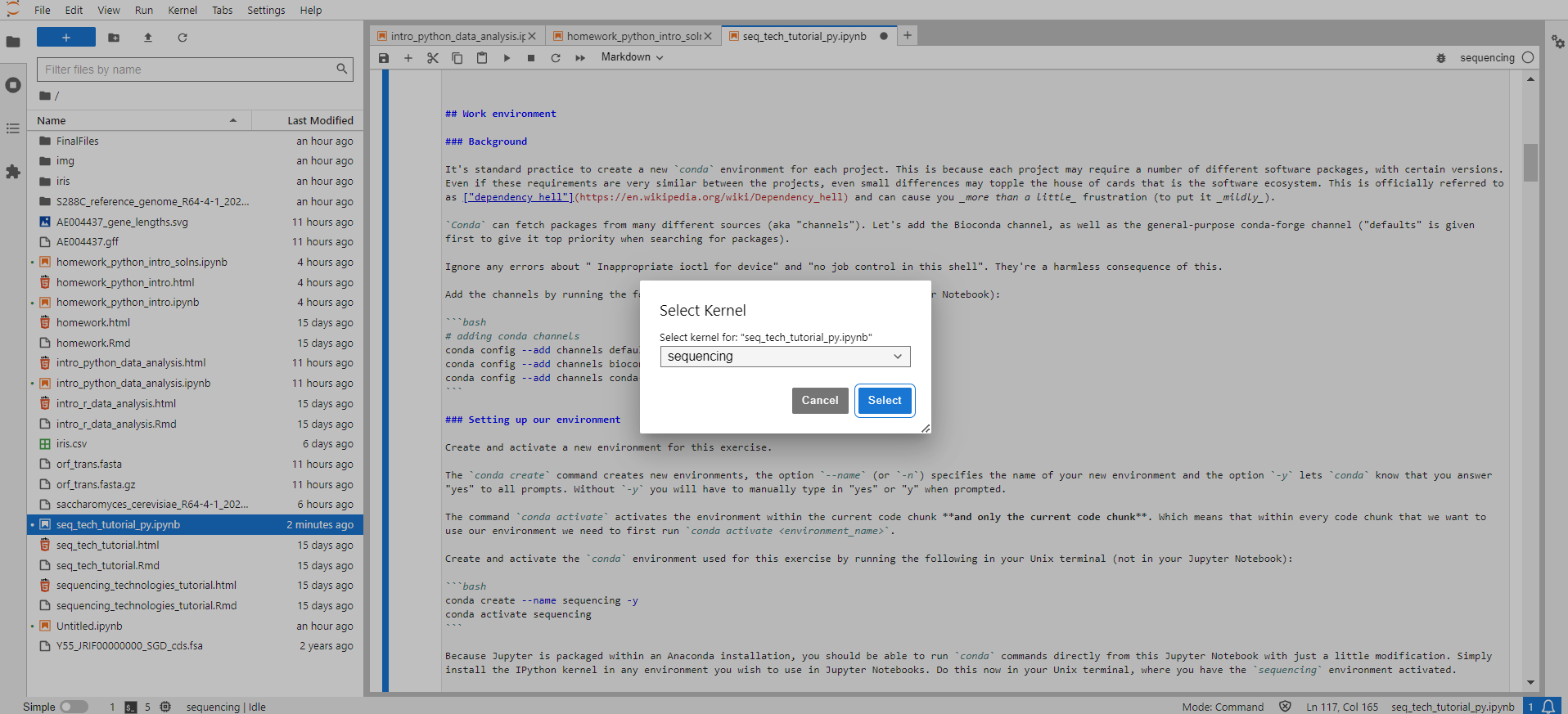Click the Upload Files icon
This screenshot has height=714, width=1568.
tap(148, 38)
